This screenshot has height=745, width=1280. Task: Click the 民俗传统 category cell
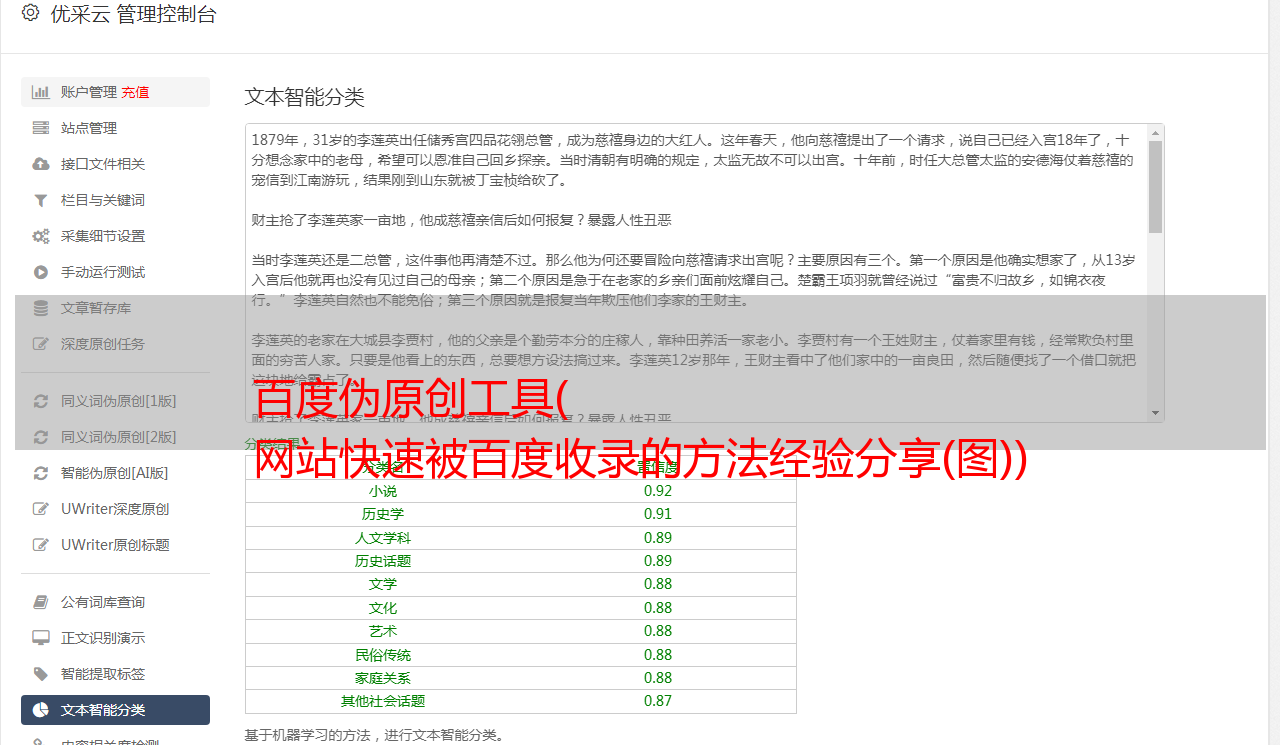point(383,655)
